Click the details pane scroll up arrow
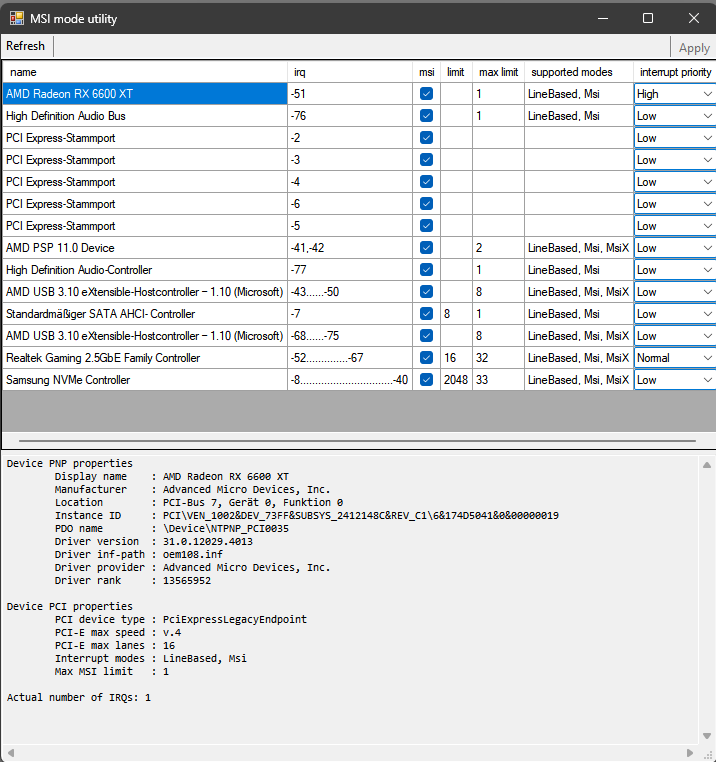The height and width of the screenshot is (762, 716). tap(707, 465)
